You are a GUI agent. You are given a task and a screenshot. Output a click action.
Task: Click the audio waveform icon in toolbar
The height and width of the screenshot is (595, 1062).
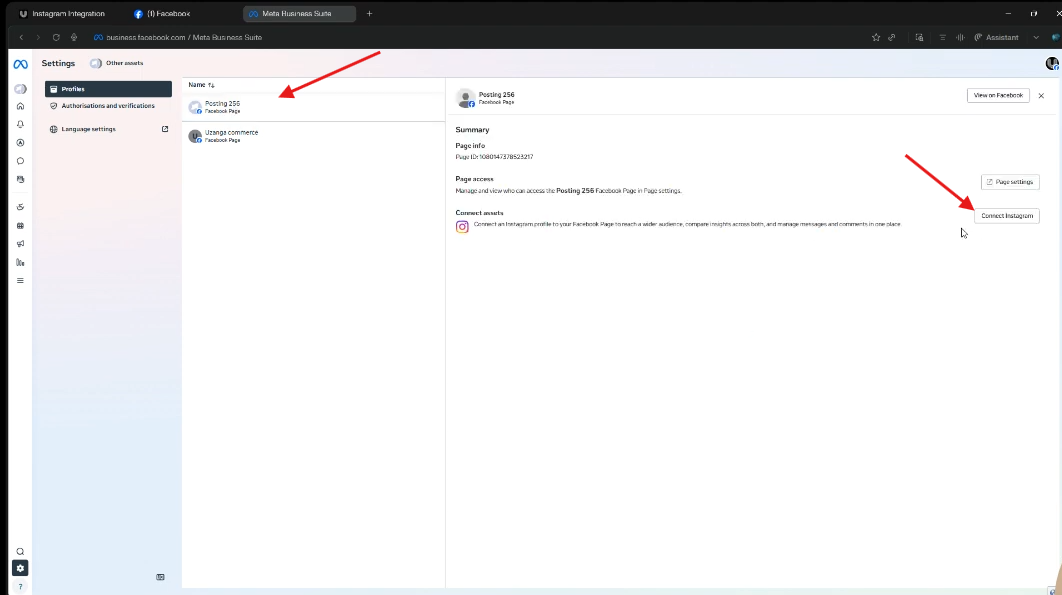click(x=960, y=37)
